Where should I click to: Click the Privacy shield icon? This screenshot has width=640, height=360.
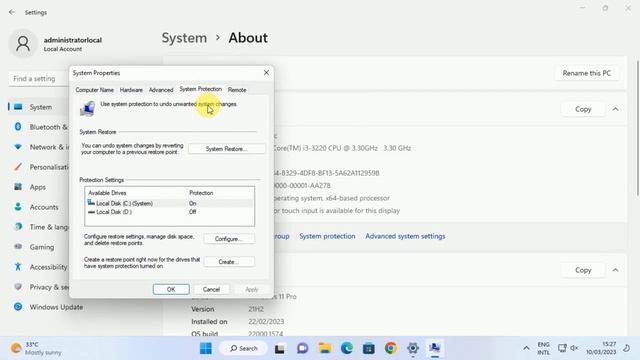point(18,287)
